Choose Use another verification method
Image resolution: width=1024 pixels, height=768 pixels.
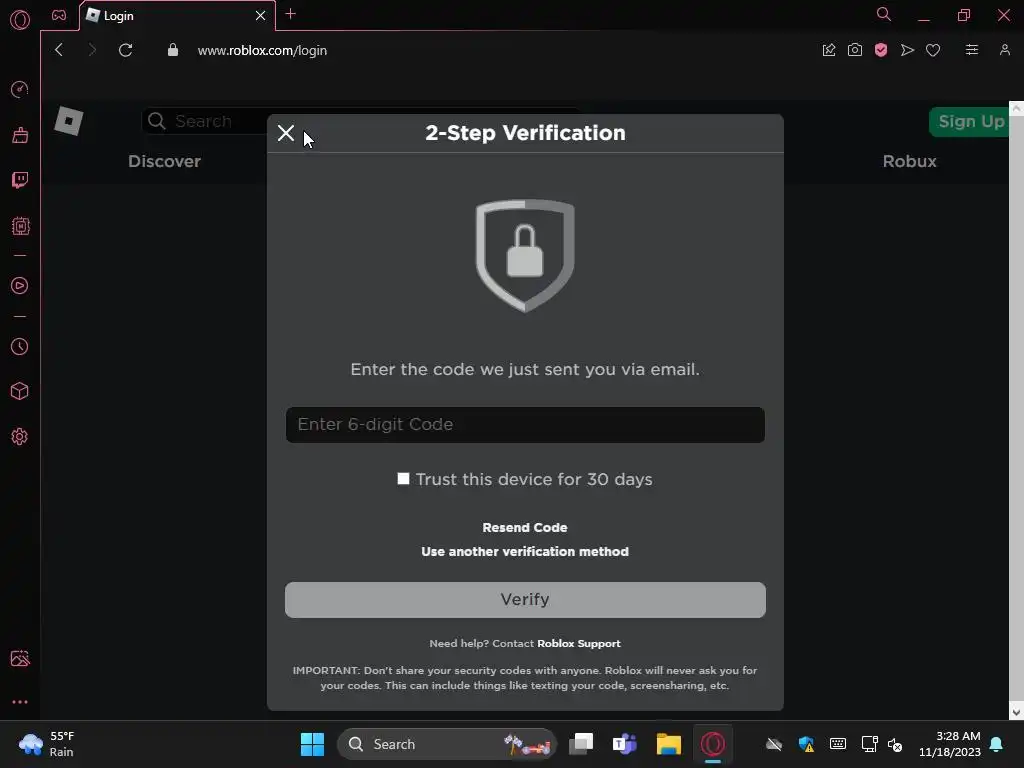pyautogui.click(x=524, y=552)
